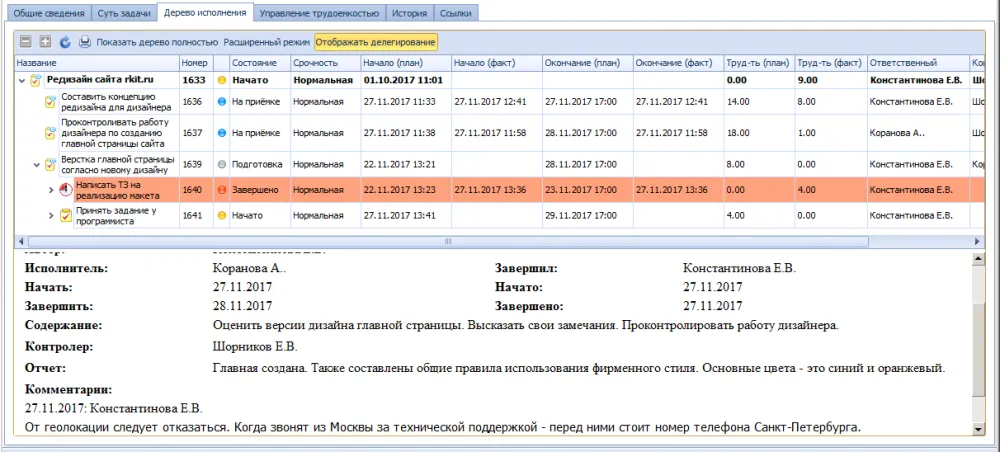Click task icon of 'Редизайн сайта rkit.ru'
Viewport: 1000px width, 452px height.
click(x=36, y=80)
